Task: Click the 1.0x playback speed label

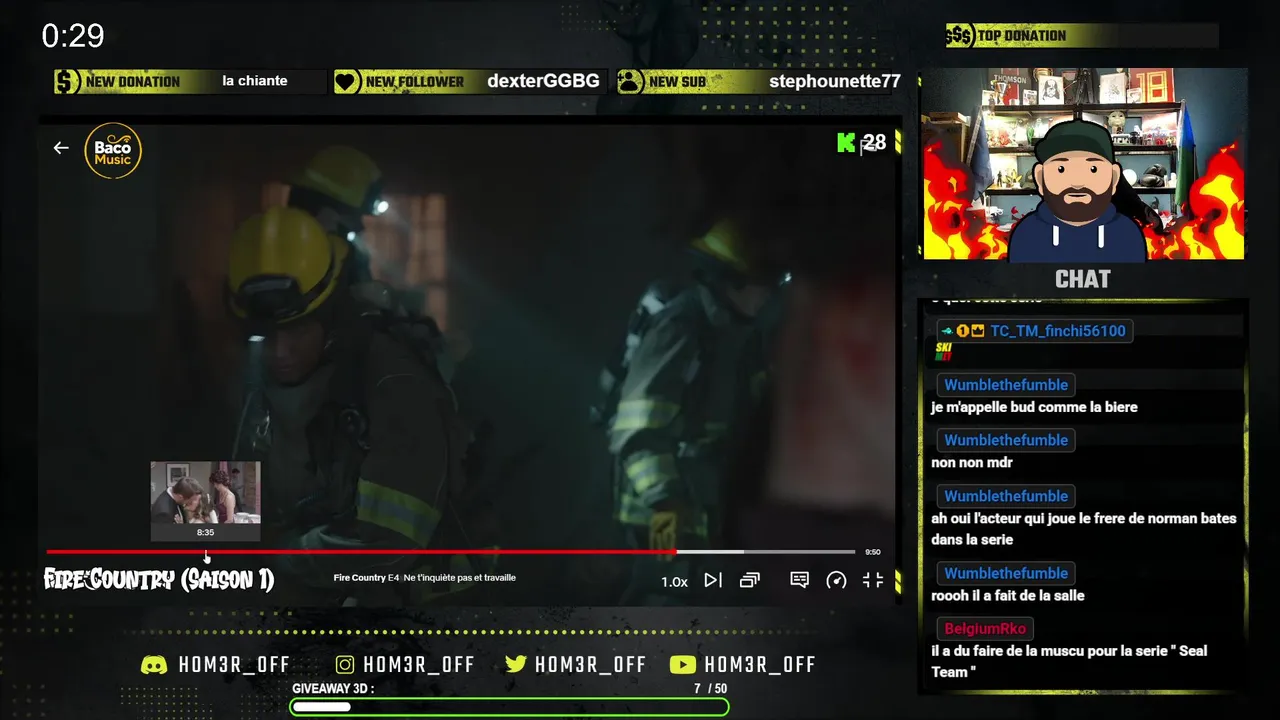Action: pyautogui.click(x=674, y=581)
